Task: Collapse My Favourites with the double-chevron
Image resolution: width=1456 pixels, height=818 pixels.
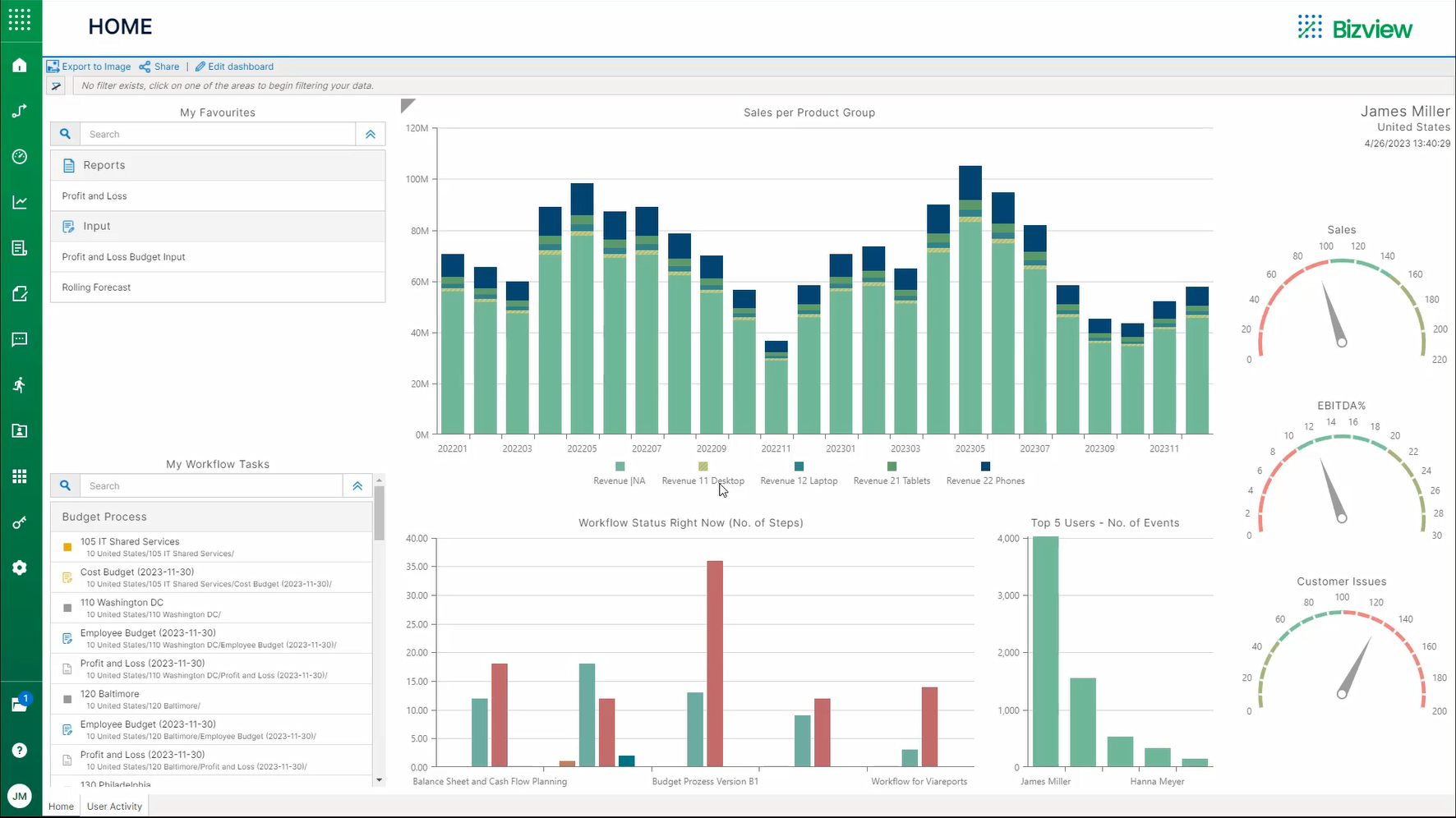Action: (371, 133)
